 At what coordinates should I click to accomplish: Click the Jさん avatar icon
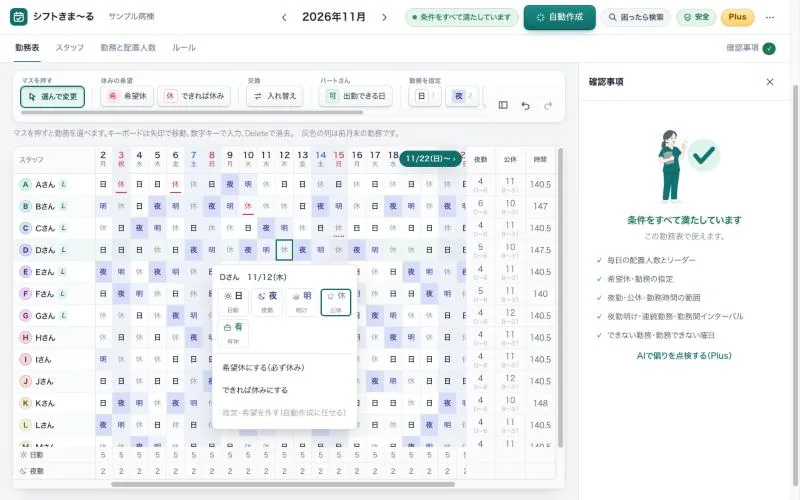(x=26, y=381)
